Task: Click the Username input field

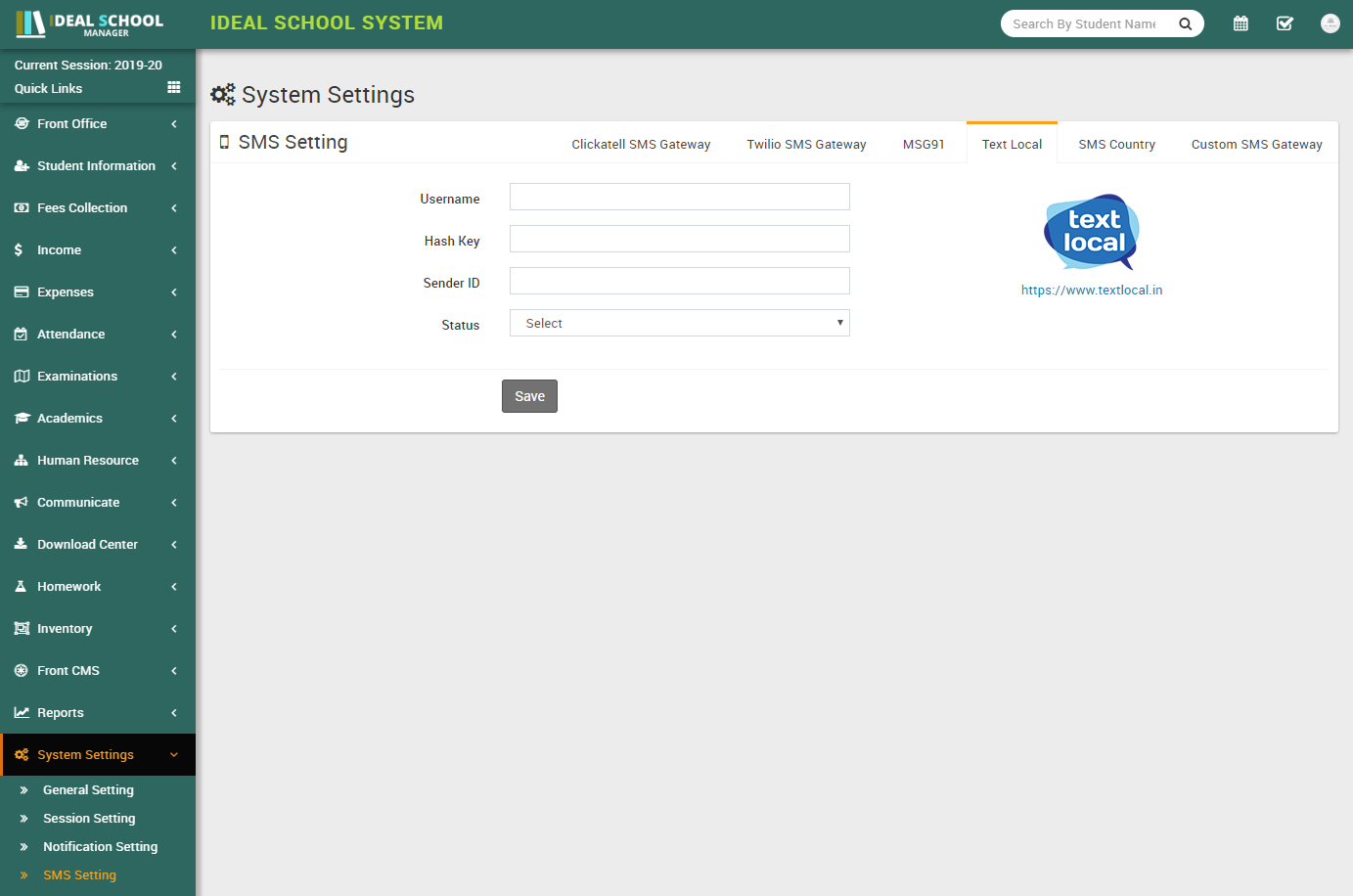Action: [679, 197]
